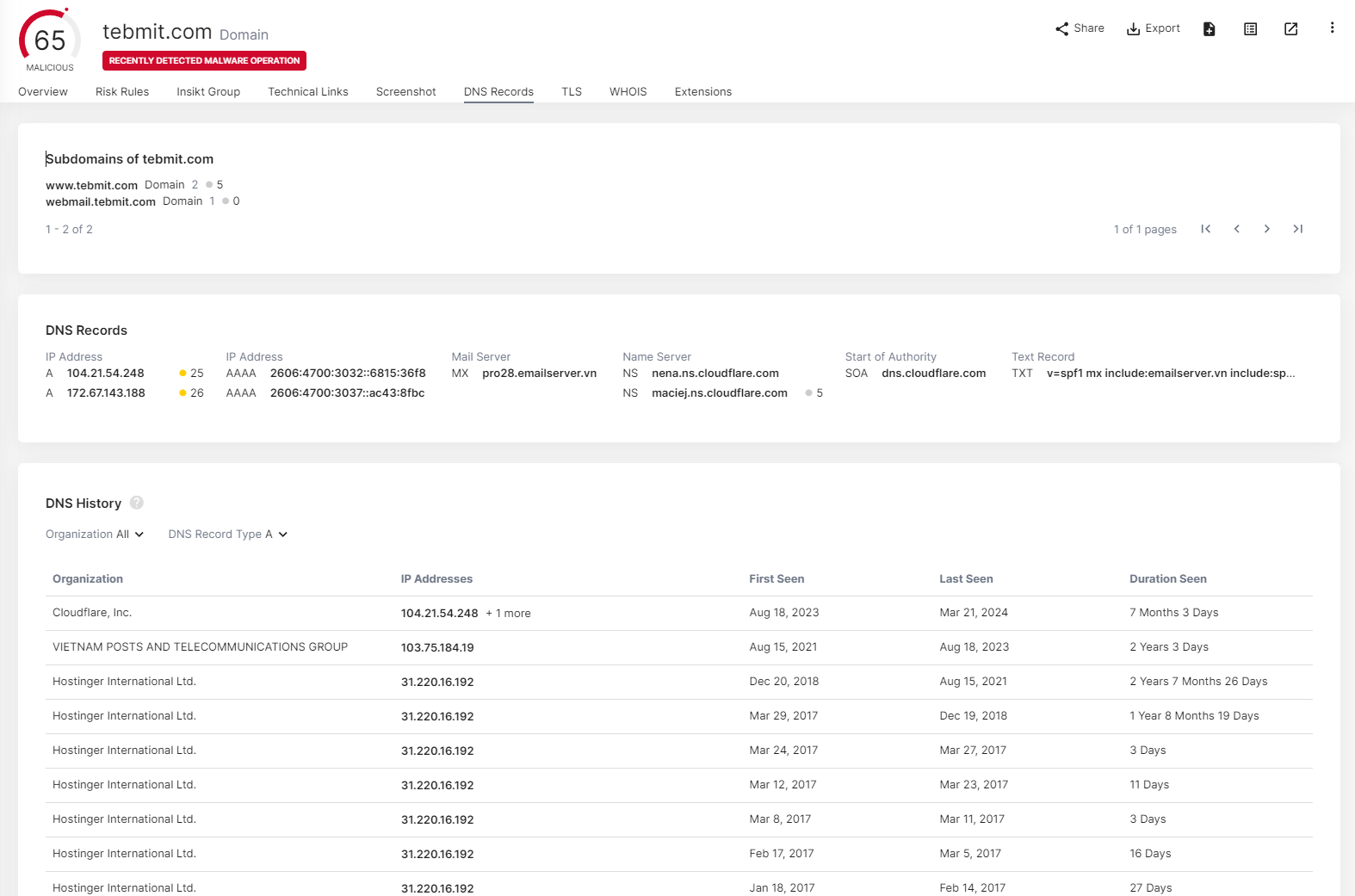
Task: Open the three-dot more options menu
Action: (1332, 28)
